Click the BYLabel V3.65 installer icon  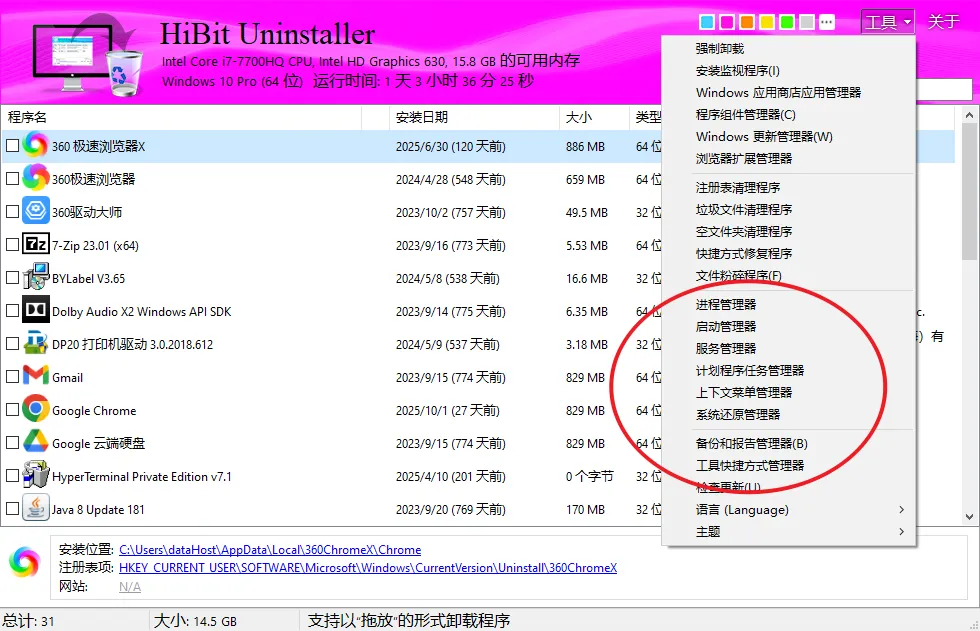coord(36,277)
